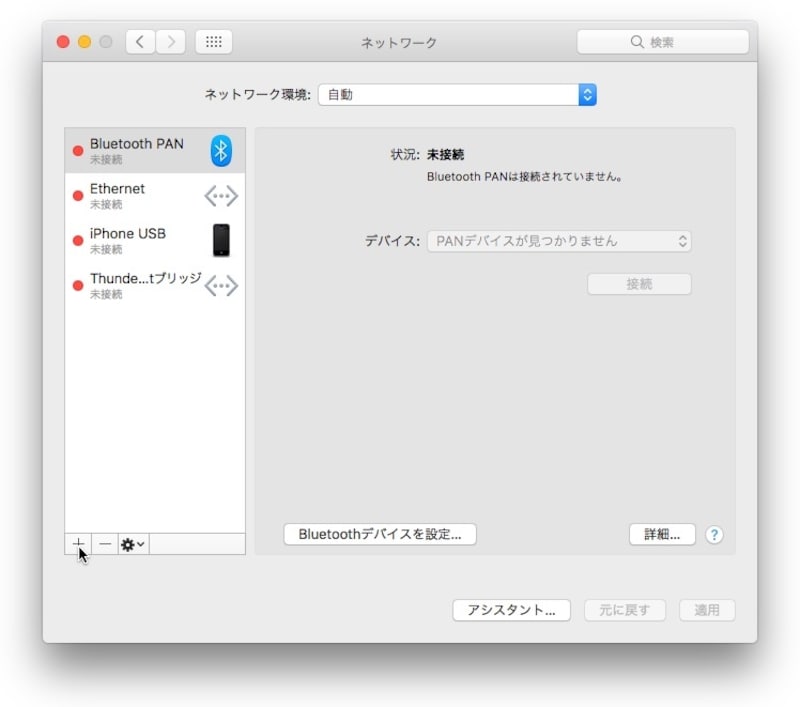Click Bluetoothデバイスを設定... button

(x=380, y=534)
